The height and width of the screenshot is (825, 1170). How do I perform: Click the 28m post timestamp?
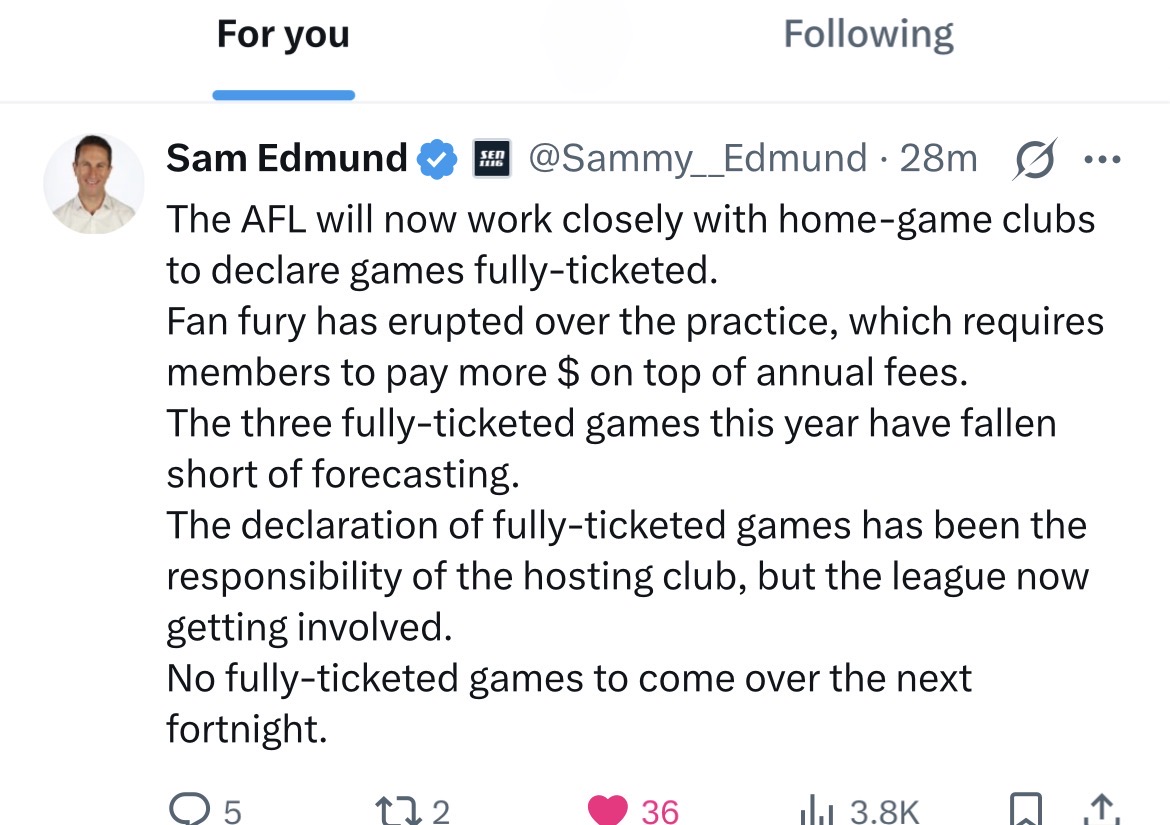[x=938, y=158]
